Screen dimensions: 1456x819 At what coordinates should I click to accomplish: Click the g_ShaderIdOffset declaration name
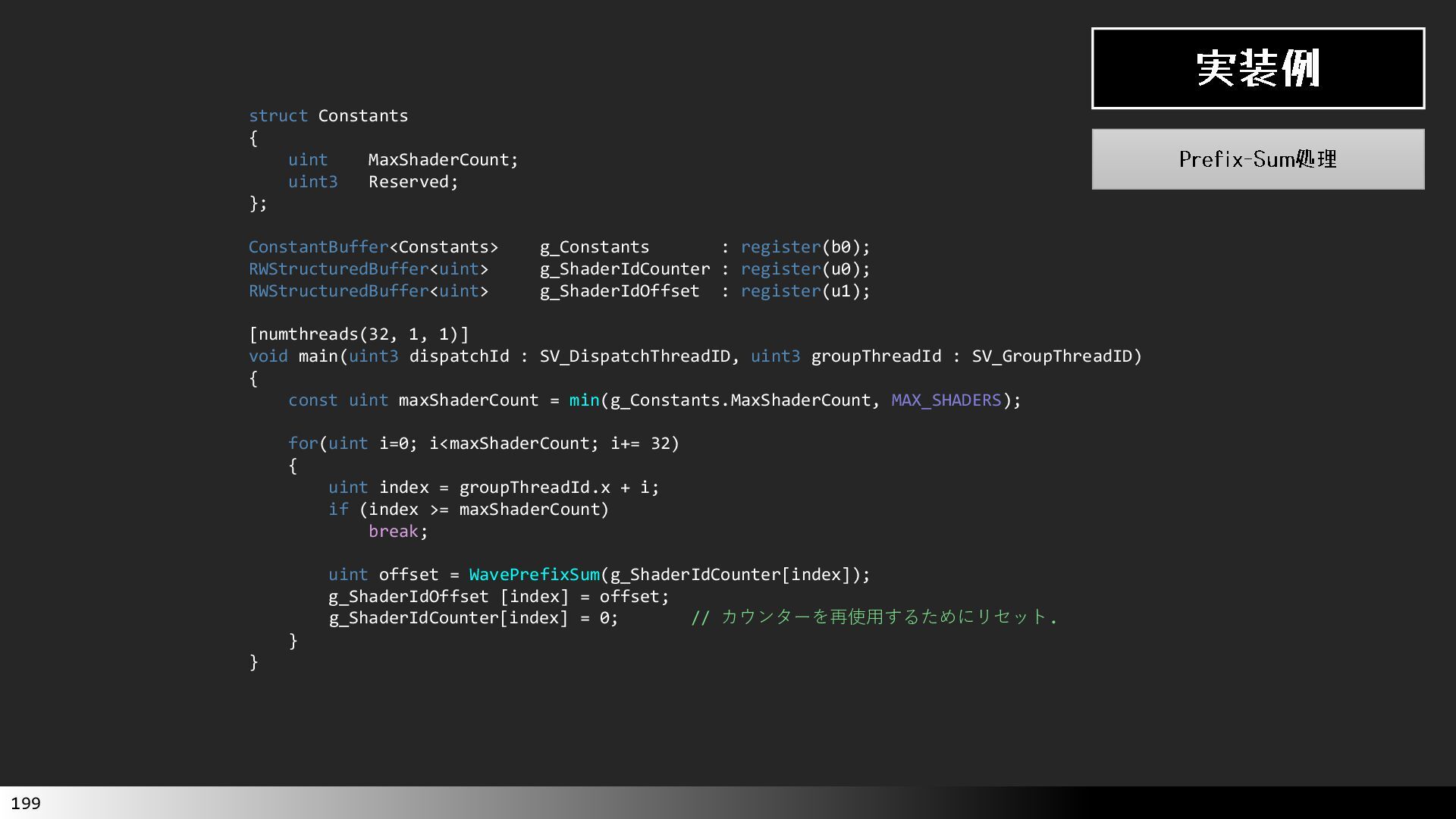[620, 291]
